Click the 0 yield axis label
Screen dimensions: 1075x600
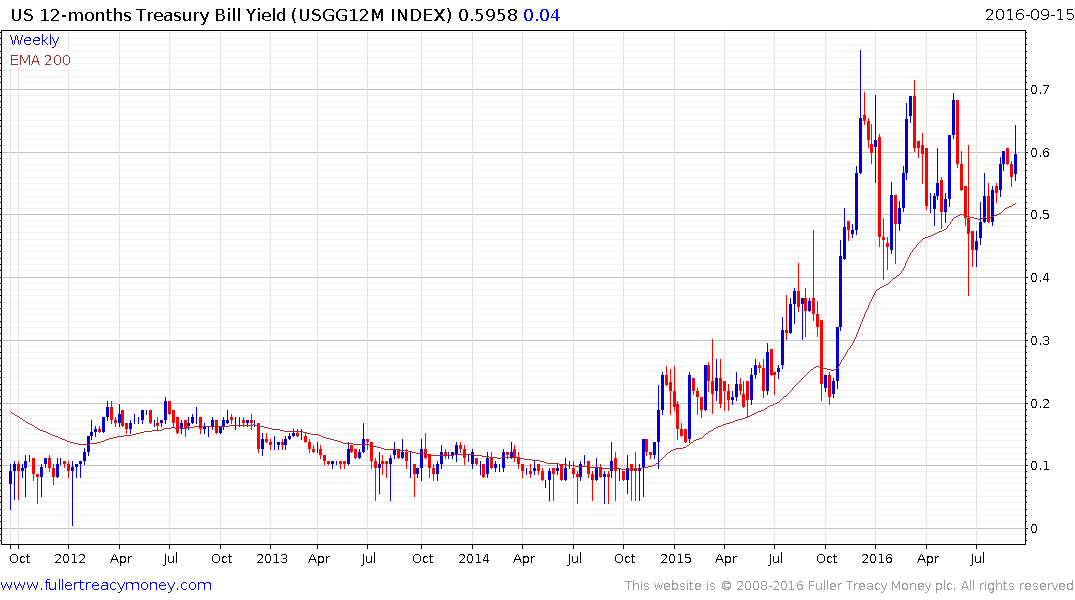(x=1034, y=529)
